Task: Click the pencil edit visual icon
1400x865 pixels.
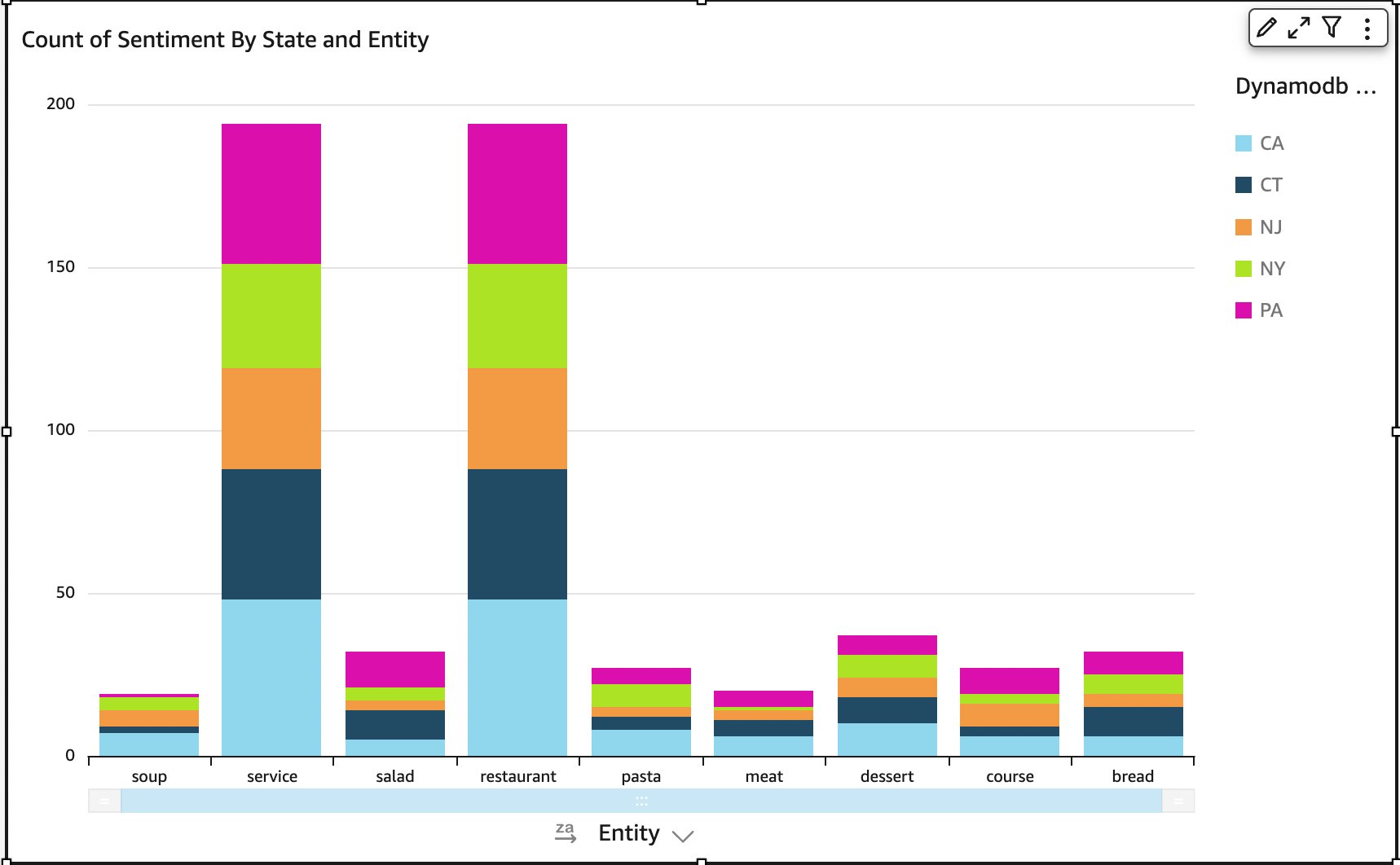Action: (1266, 28)
